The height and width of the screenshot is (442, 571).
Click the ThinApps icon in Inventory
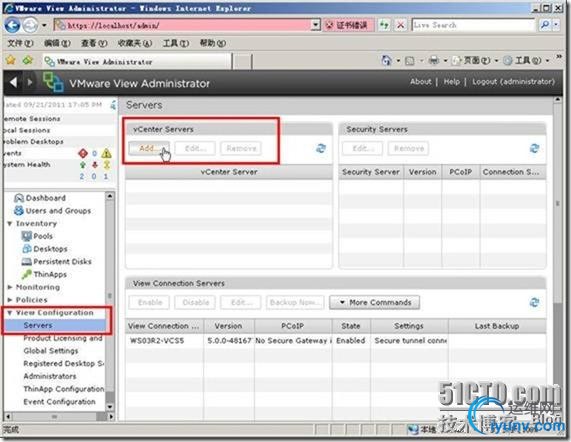[x=27, y=275]
